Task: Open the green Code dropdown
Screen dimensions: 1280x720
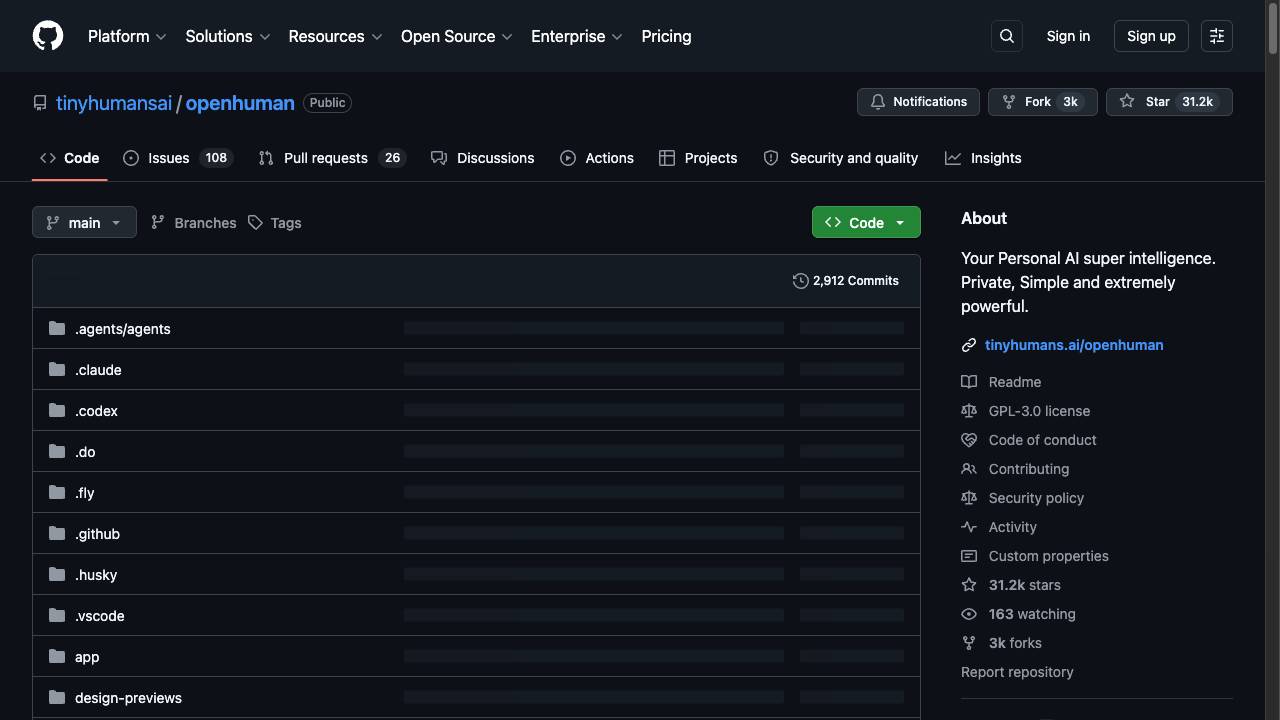Action: coord(866,222)
